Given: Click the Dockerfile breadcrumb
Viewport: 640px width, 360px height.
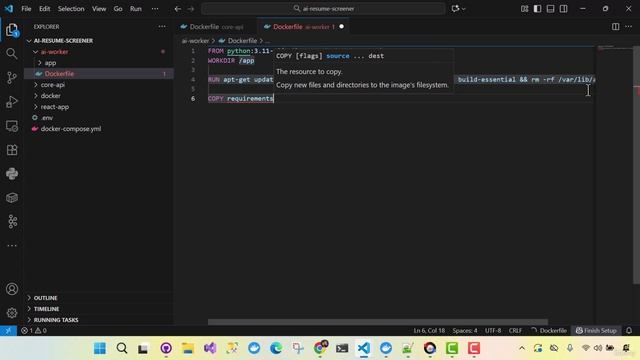Looking at the screenshot, I should coord(238,41).
